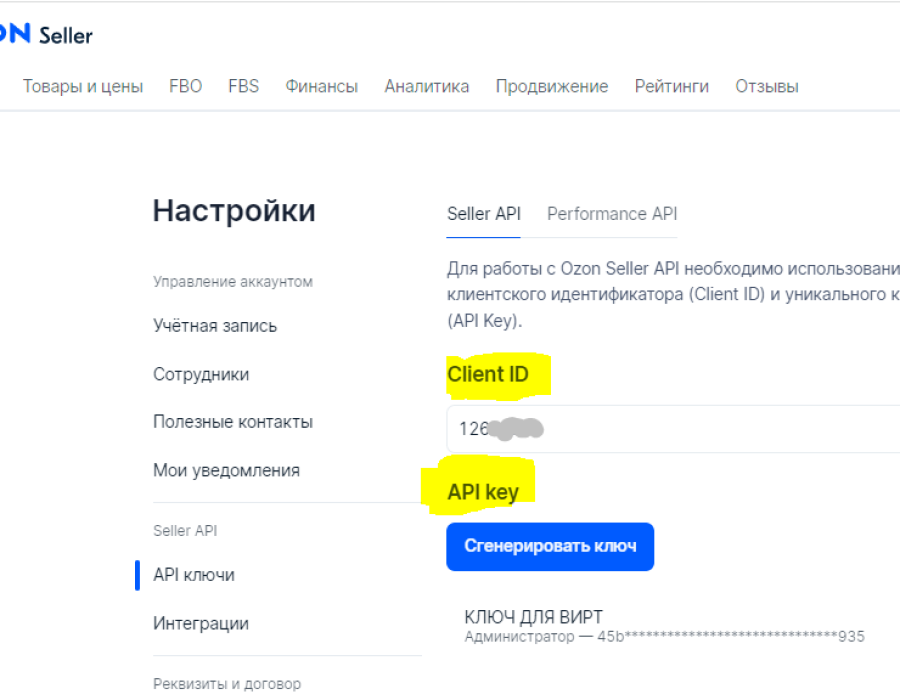Open Учётная запись settings
Viewport: 900px width, 700px height.
[x=215, y=326]
